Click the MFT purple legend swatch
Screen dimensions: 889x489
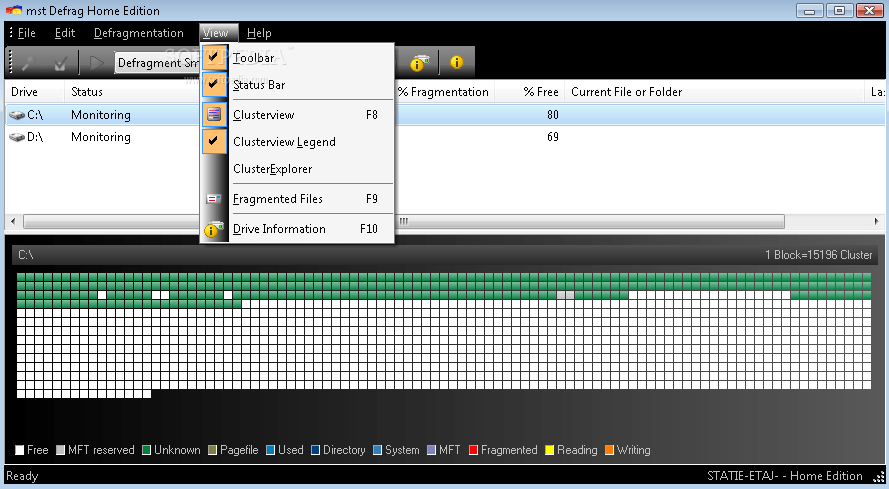tap(431, 450)
